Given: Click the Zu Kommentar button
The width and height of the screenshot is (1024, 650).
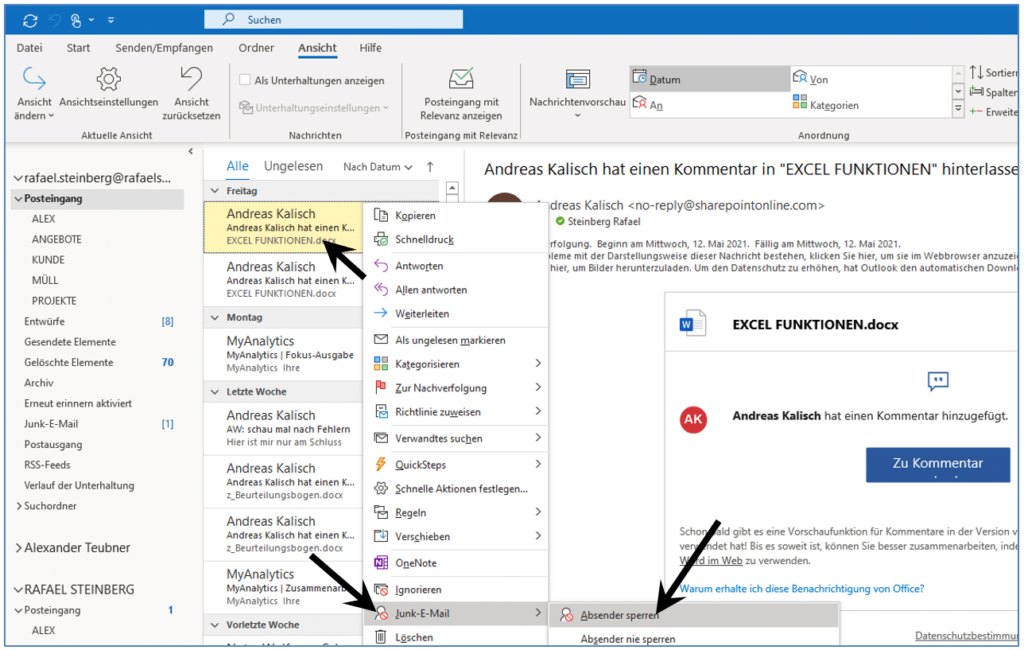Looking at the screenshot, I should [x=938, y=464].
